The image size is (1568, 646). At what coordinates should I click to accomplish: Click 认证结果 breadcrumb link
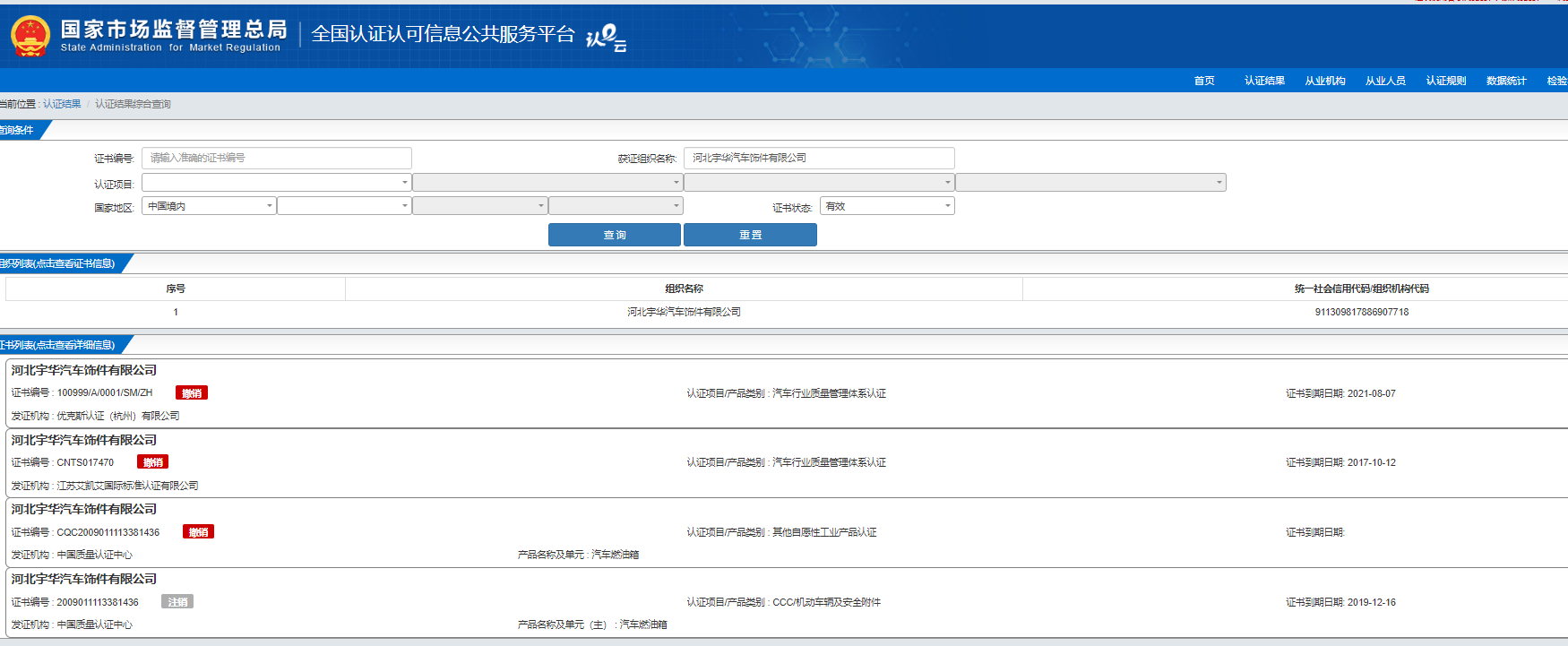[x=62, y=104]
